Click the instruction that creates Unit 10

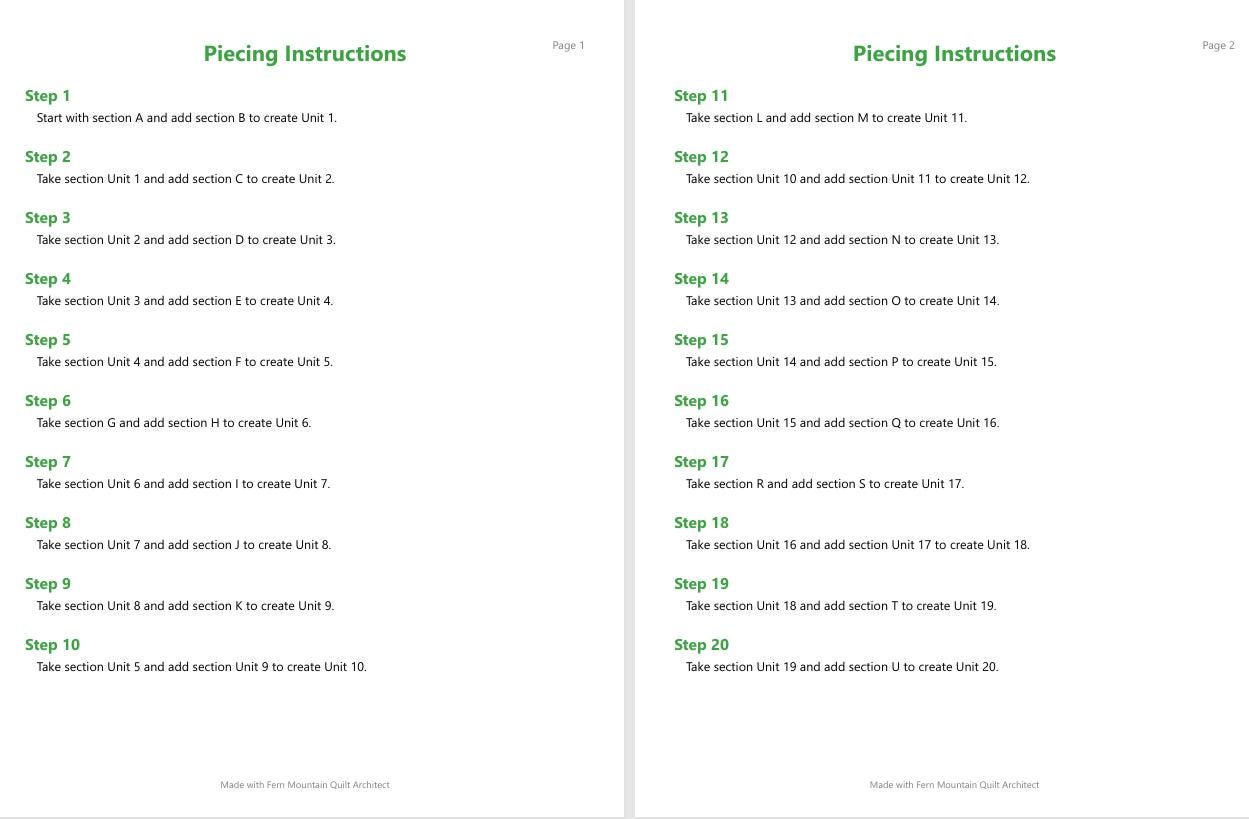(x=202, y=667)
